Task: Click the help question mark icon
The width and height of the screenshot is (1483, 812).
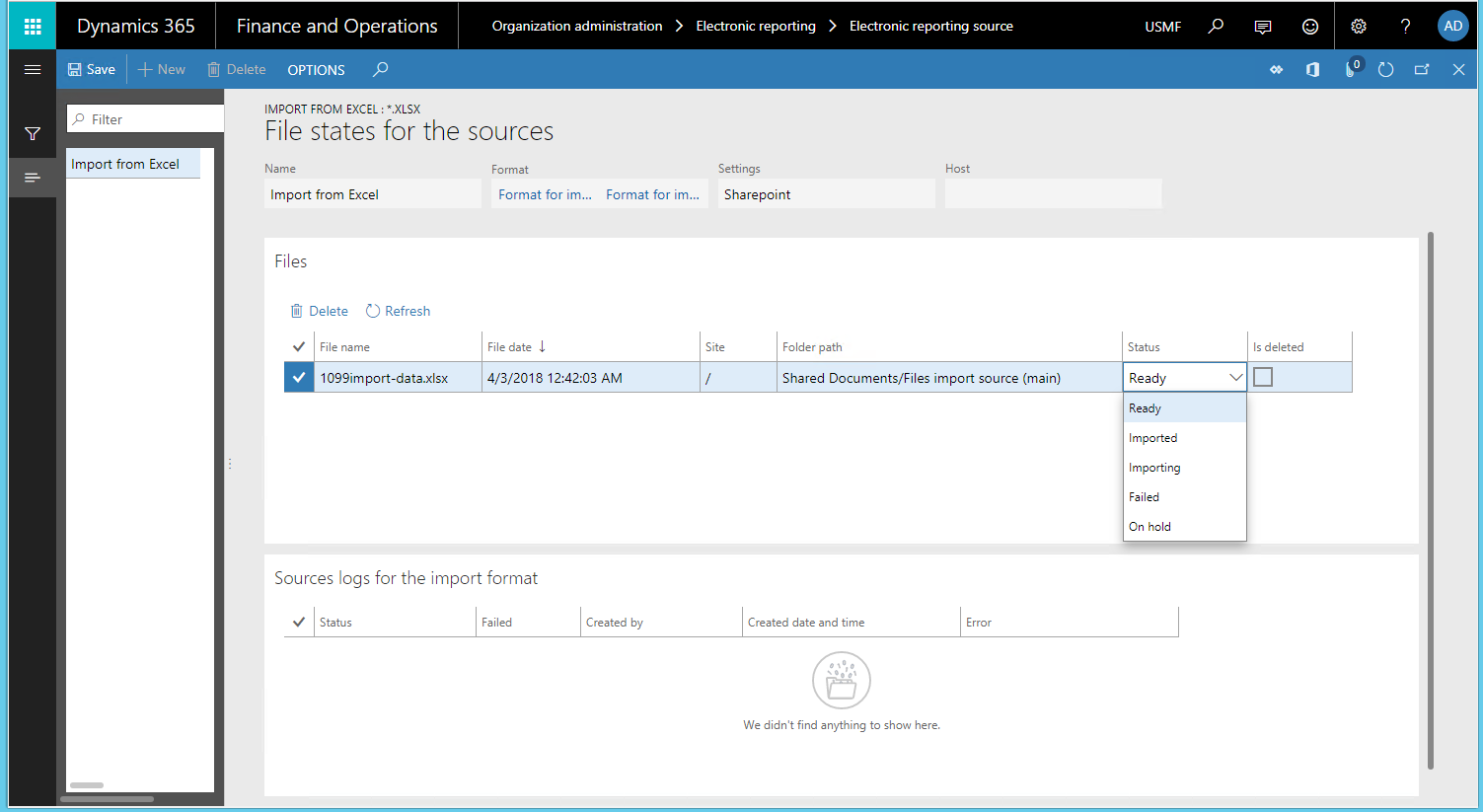Action: 1405,27
